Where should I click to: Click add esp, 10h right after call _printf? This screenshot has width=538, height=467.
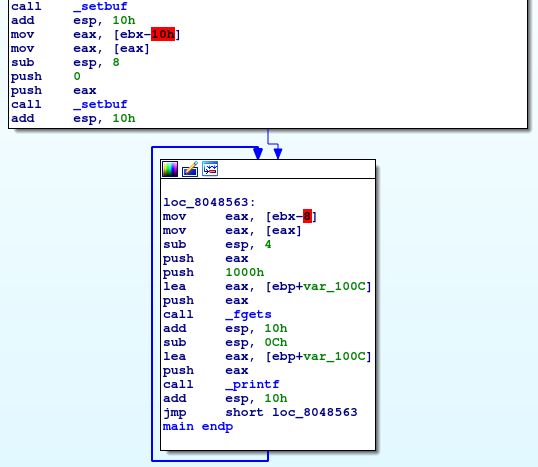(x=225, y=399)
